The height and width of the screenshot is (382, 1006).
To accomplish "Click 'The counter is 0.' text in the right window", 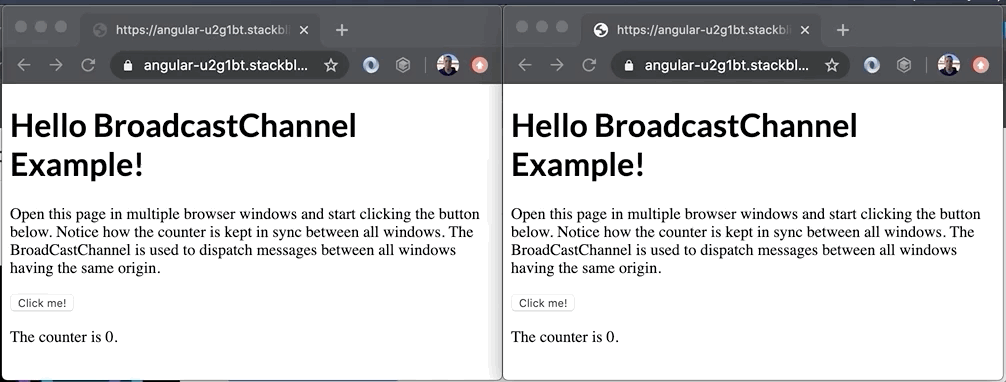I will pos(565,337).
